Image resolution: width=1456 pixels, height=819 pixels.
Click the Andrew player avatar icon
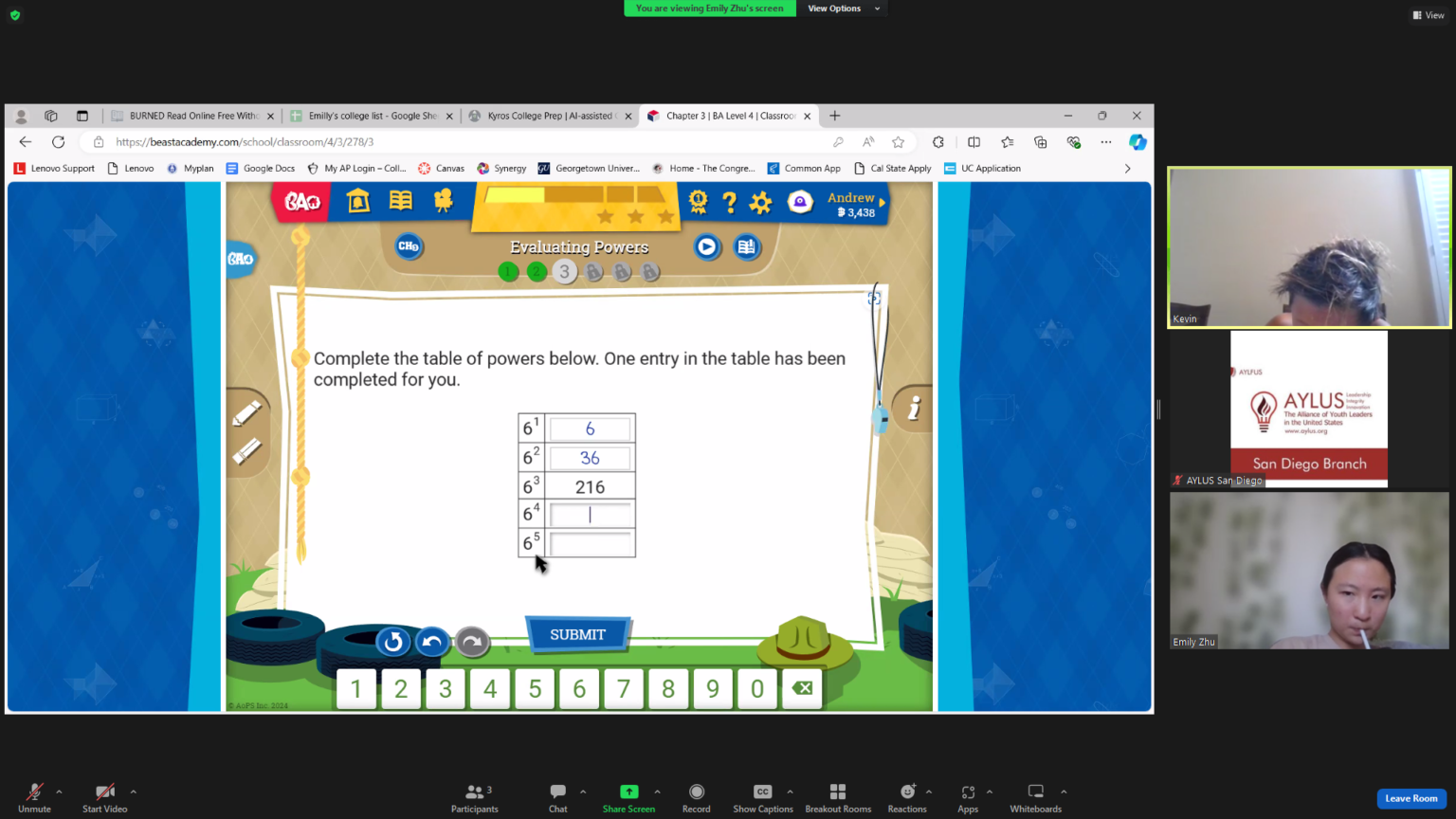(801, 202)
